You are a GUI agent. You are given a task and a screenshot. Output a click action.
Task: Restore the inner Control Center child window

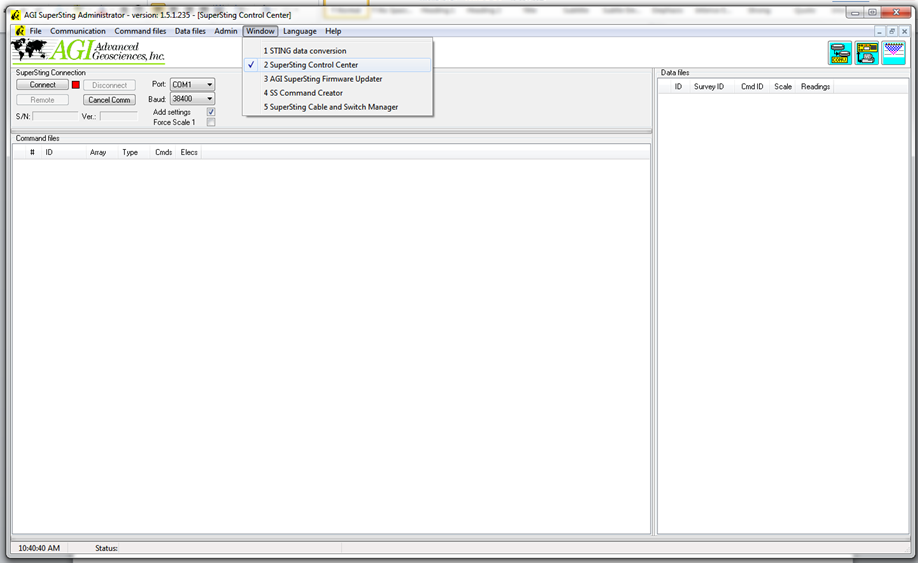[x=892, y=31]
